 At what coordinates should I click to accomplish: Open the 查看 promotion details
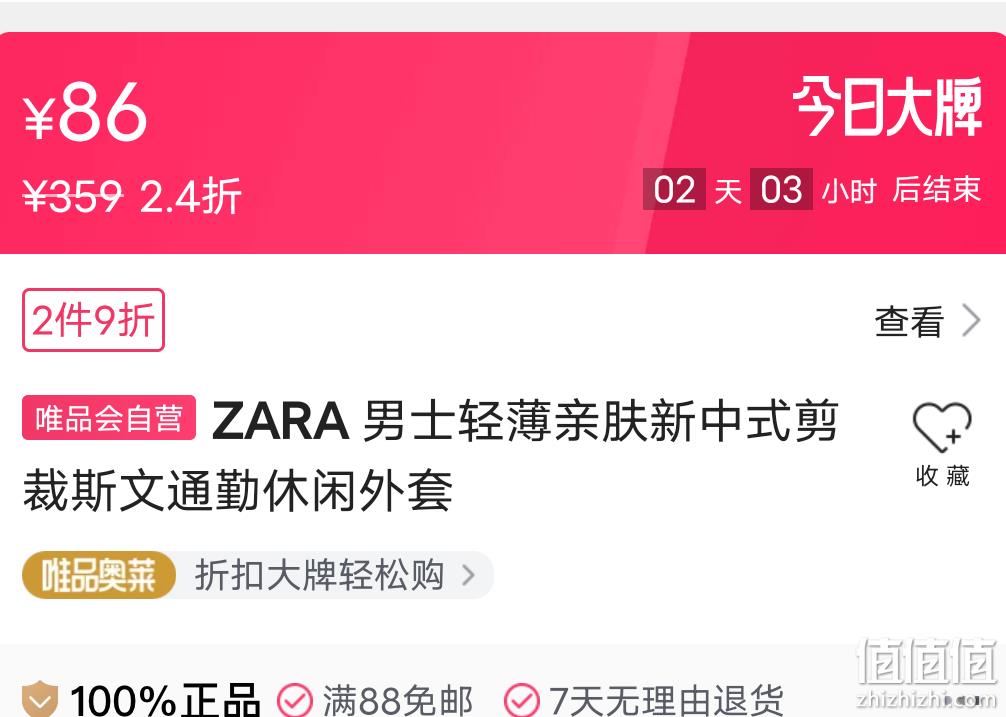tap(909, 321)
